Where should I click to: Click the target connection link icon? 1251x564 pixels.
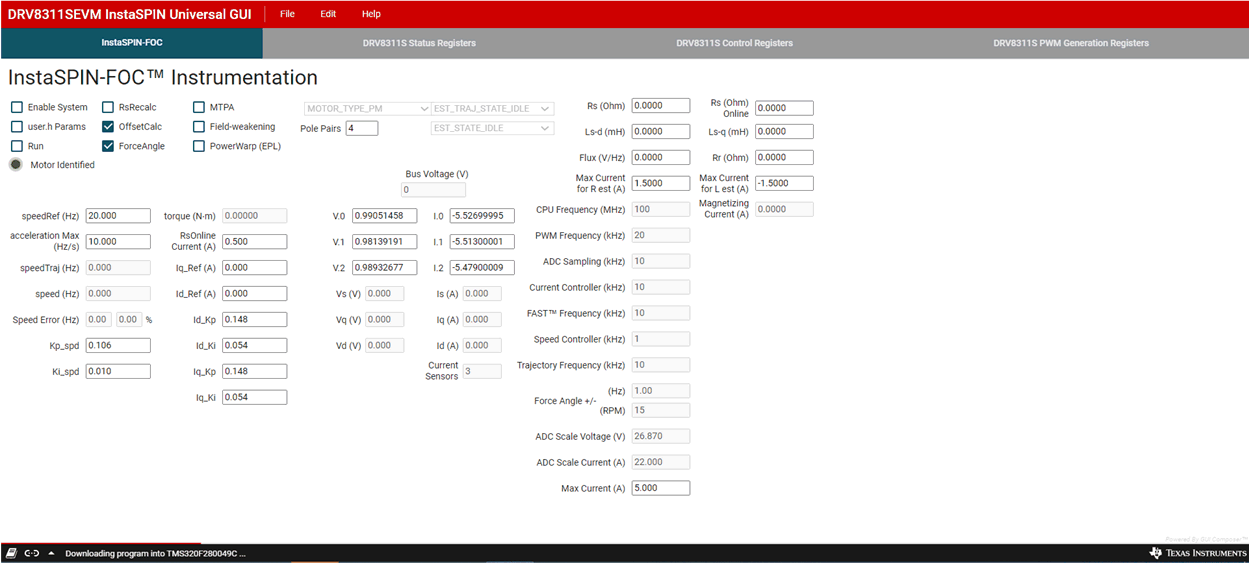click(x=32, y=553)
